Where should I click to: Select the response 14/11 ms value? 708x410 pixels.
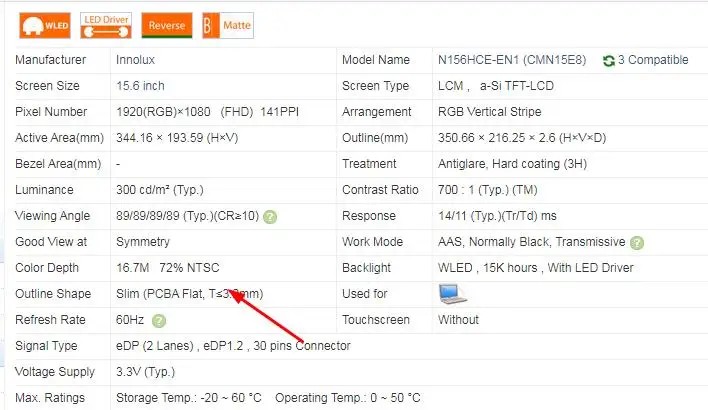click(x=497, y=216)
